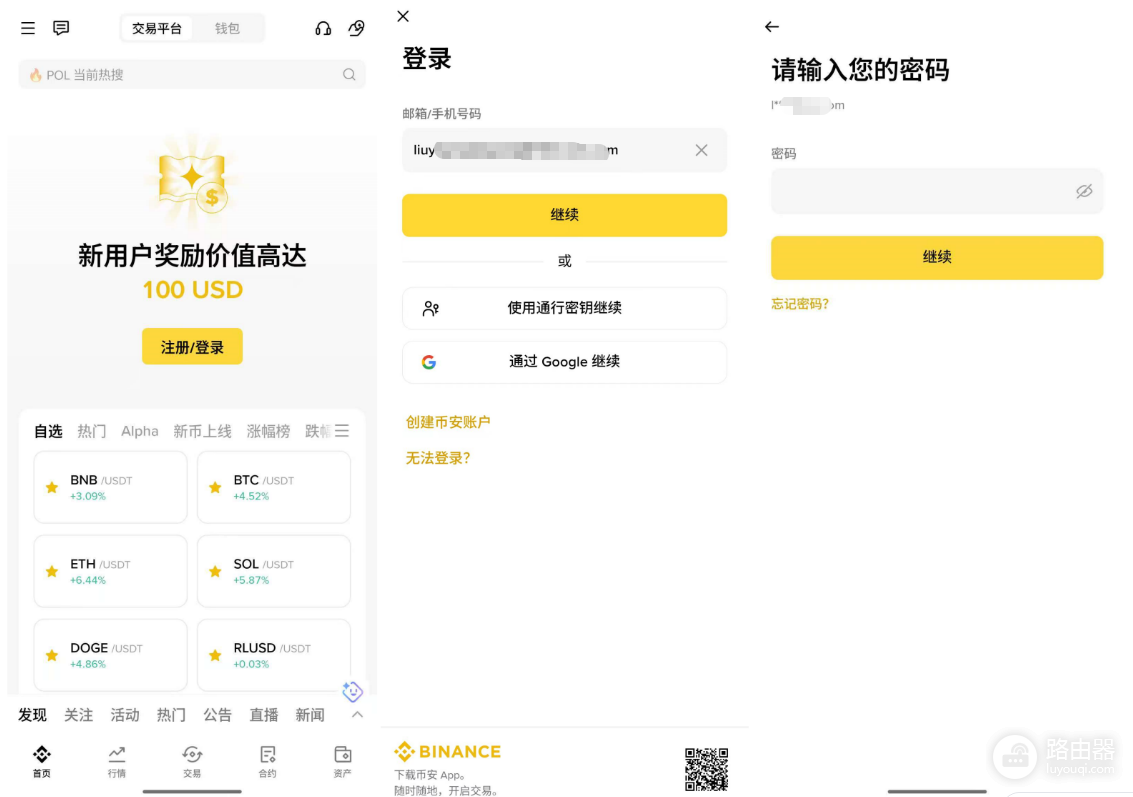The width and height of the screenshot is (1133, 797).
Task: Tap the 注册/登录 button
Action: 192,347
